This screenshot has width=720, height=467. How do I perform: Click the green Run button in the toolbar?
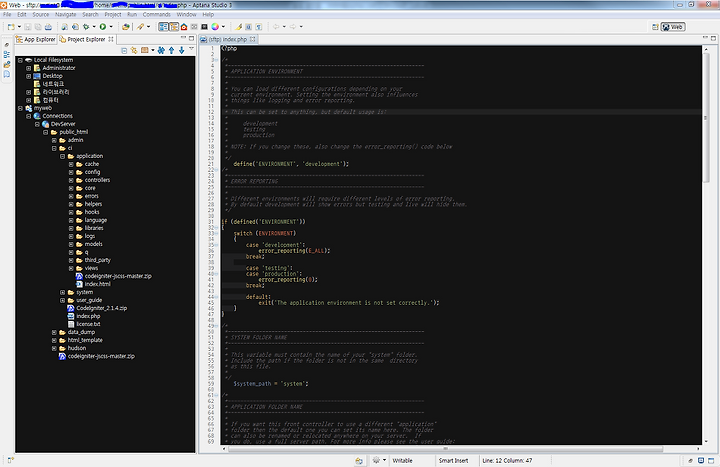[103, 27]
